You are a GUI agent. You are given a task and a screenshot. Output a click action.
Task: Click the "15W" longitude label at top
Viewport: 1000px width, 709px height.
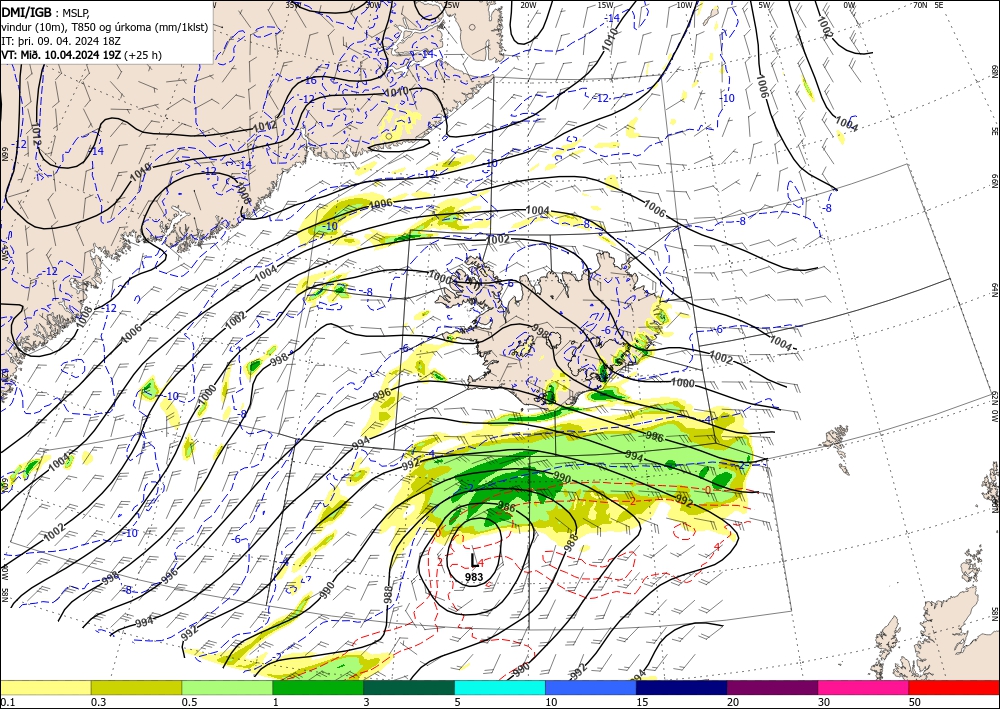[606, 5]
